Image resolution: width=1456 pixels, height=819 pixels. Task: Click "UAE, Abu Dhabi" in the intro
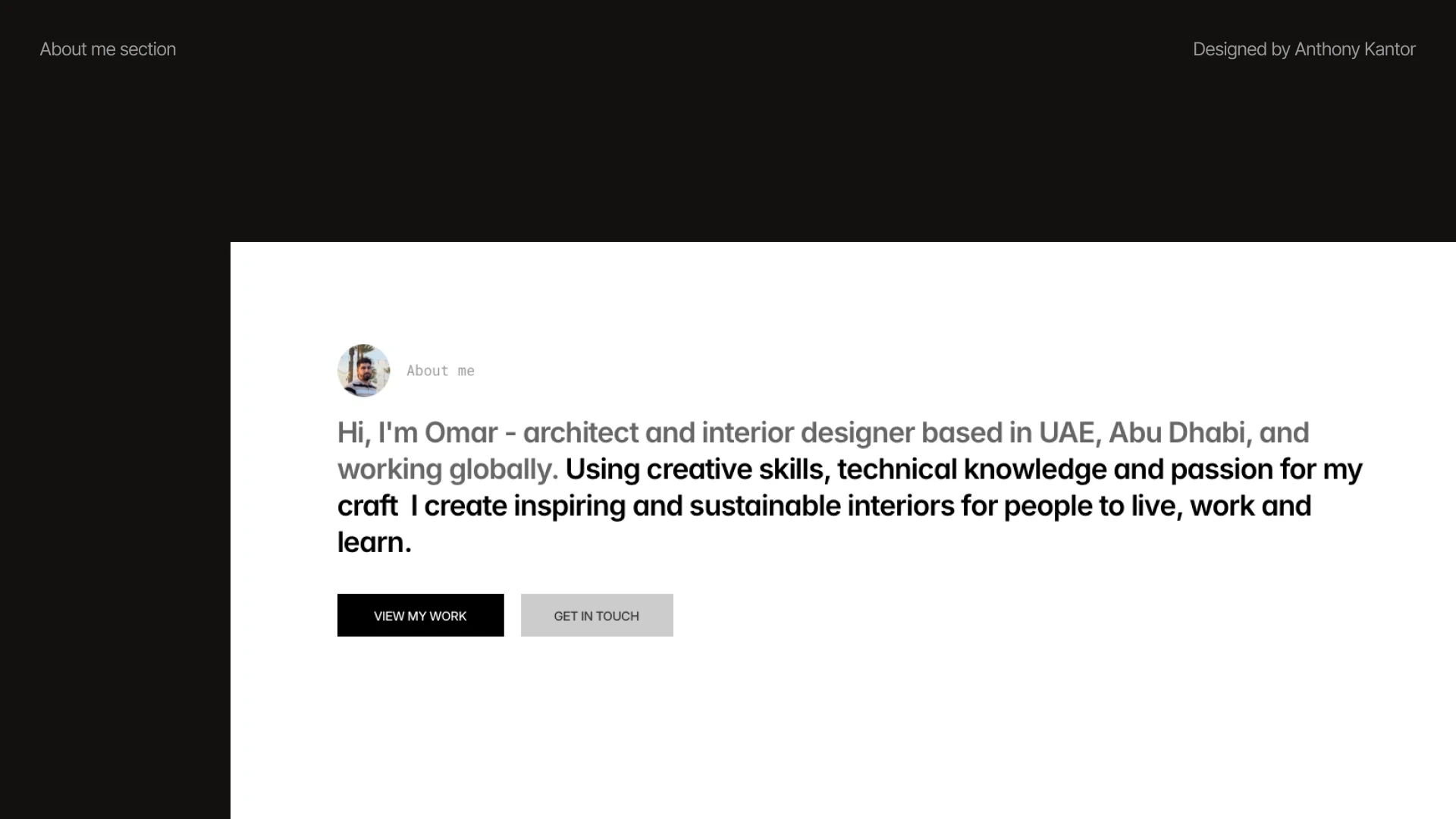(1141, 433)
